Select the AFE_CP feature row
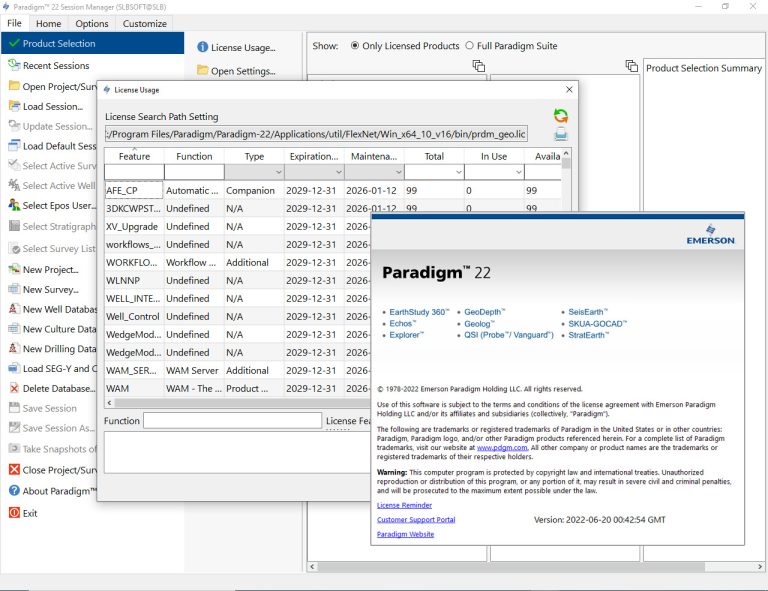The height and width of the screenshot is (591, 768). [x=333, y=190]
